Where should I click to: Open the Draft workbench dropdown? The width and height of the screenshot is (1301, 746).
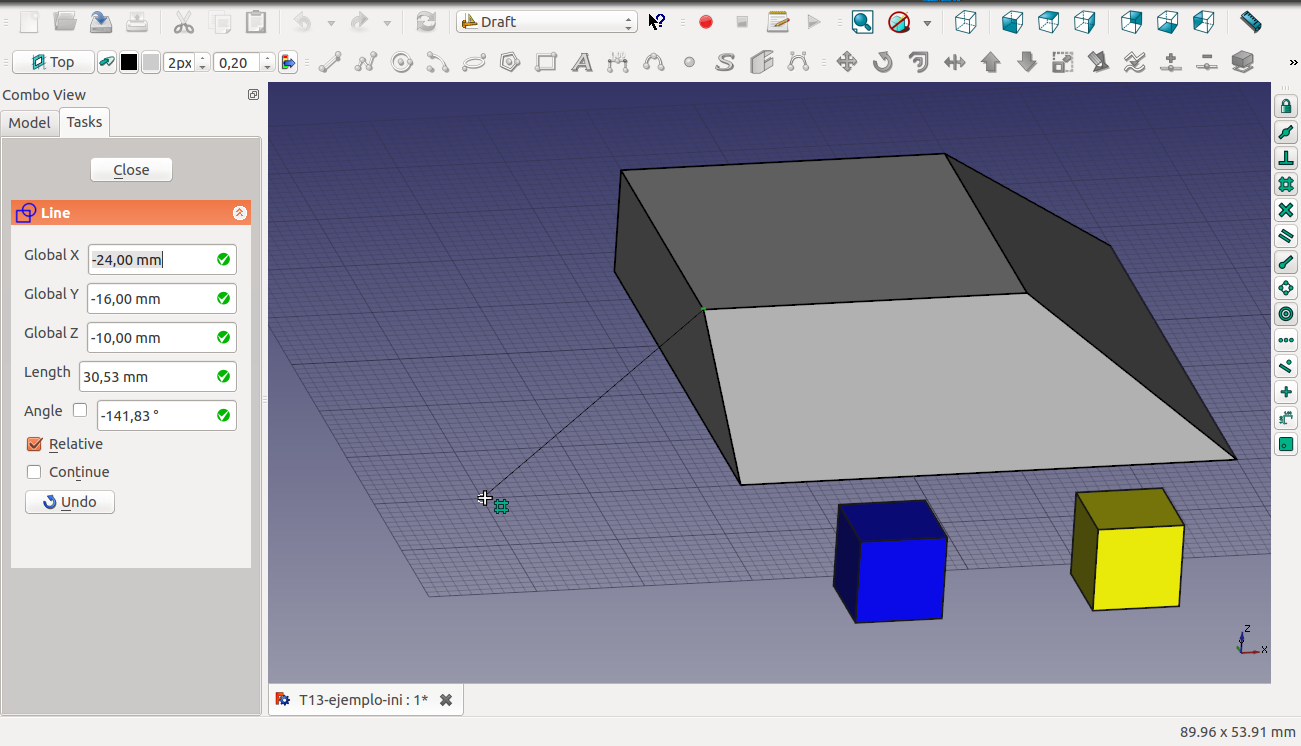tap(546, 22)
